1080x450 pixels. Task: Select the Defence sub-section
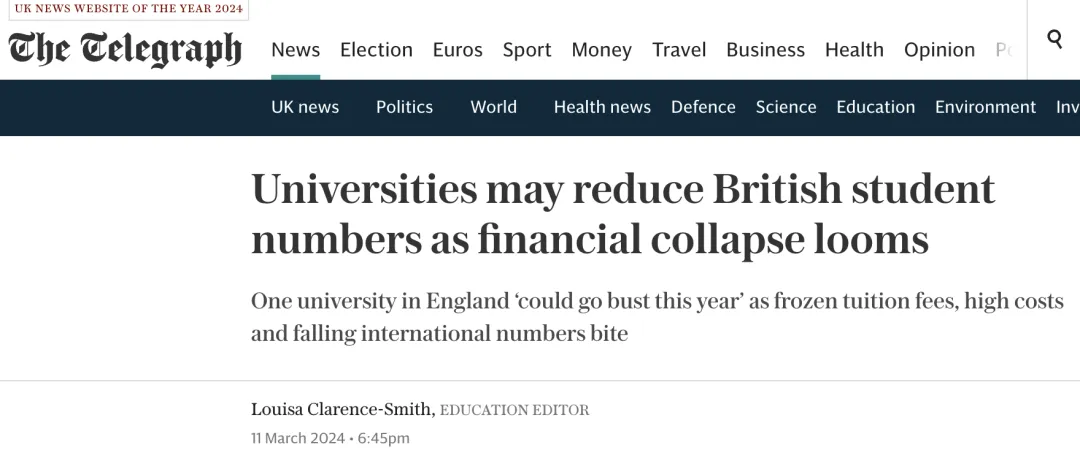coord(703,107)
